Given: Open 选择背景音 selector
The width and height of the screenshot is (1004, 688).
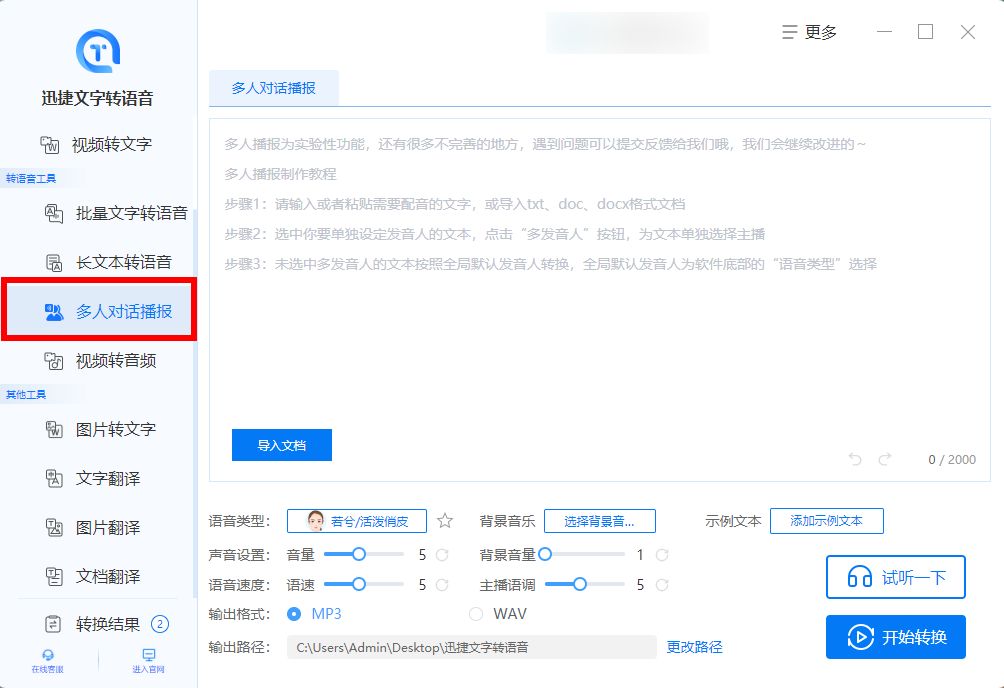Looking at the screenshot, I should pos(599,521).
